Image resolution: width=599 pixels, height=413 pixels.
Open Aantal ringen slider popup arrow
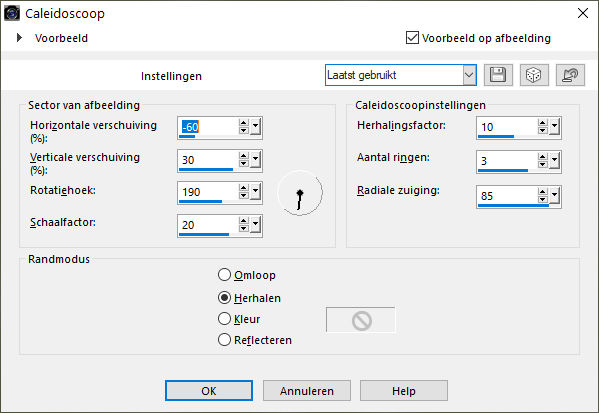point(554,160)
